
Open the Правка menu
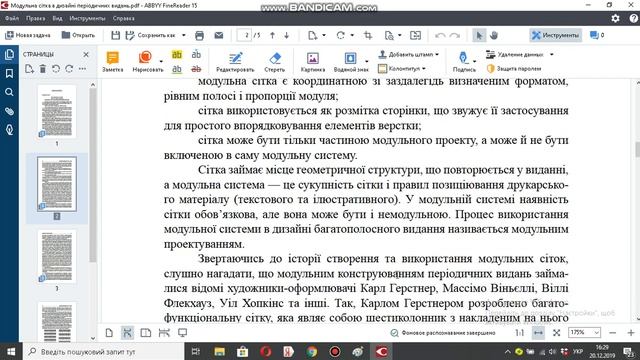(36, 18)
